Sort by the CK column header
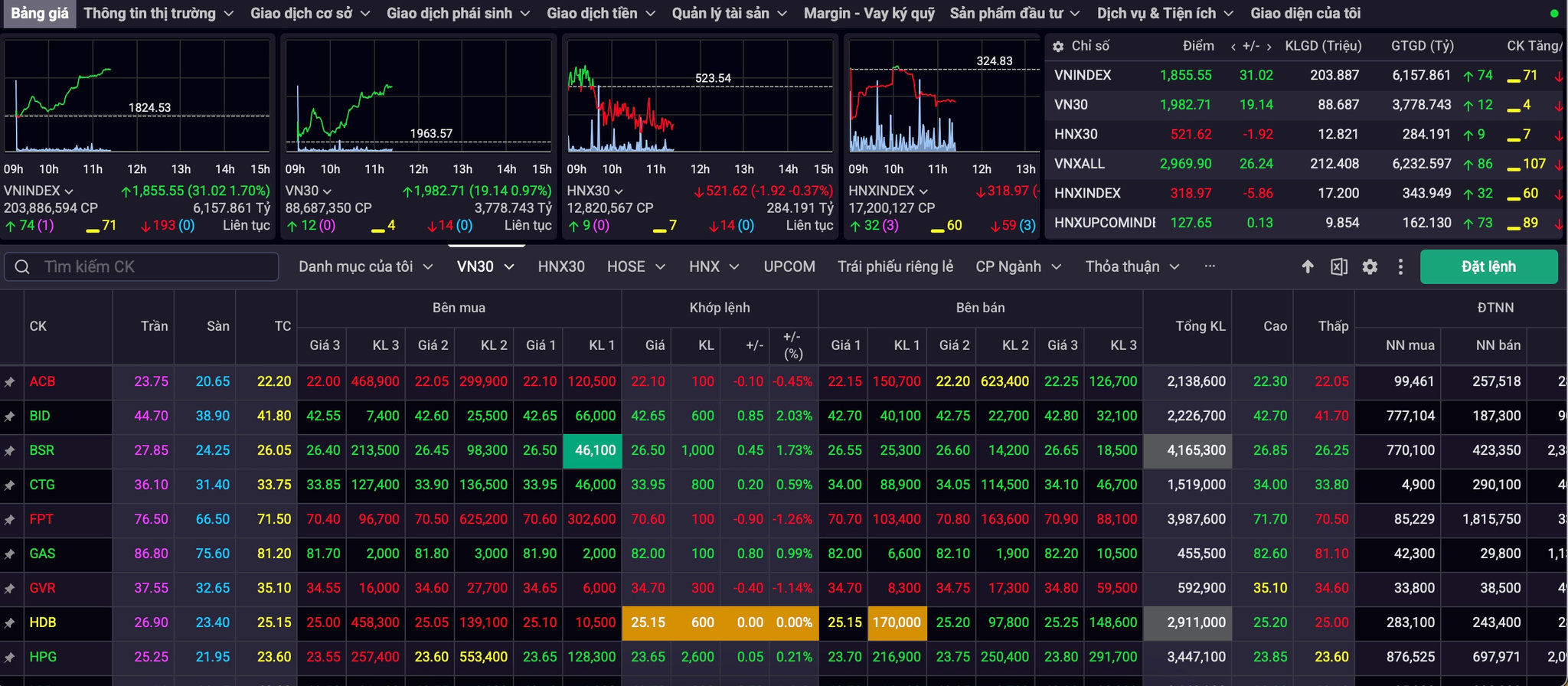Viewport: 1568px width, 686px height. tap(38, 326)
